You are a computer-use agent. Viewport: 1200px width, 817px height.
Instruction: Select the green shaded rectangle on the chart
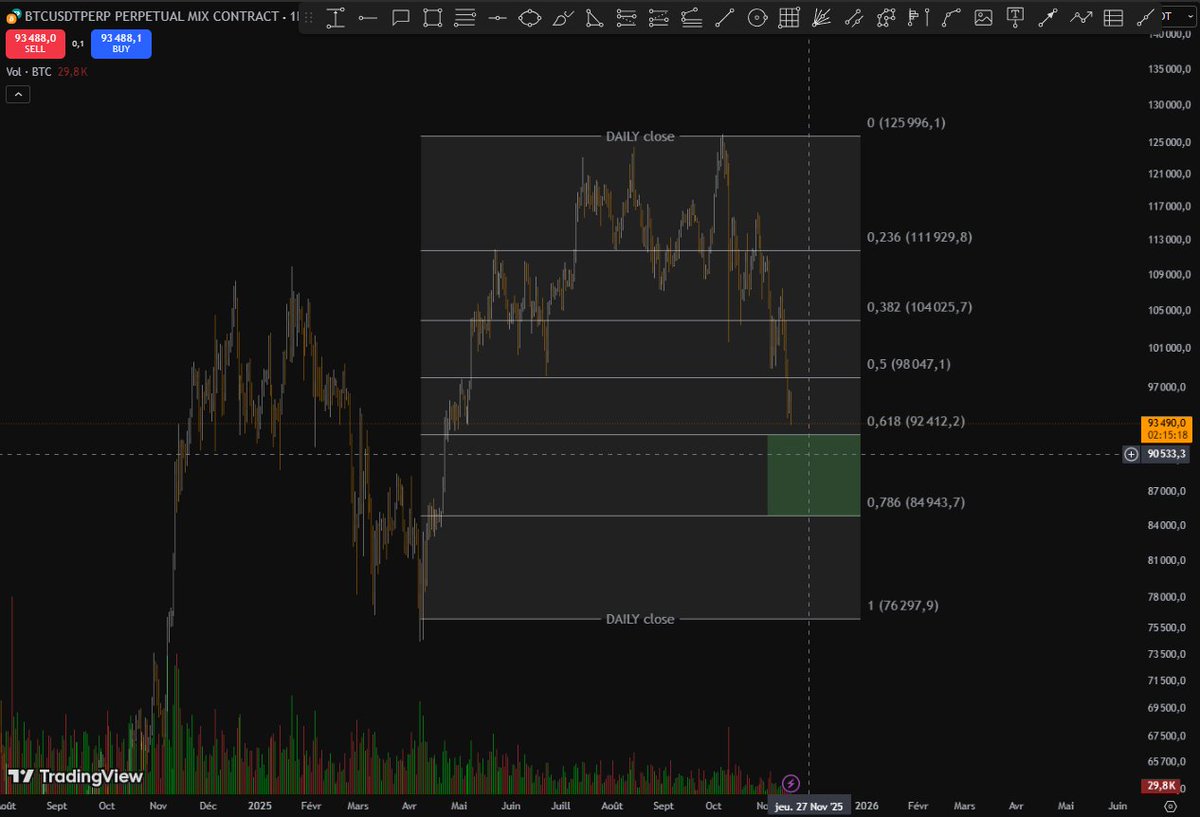click(813, 475)
